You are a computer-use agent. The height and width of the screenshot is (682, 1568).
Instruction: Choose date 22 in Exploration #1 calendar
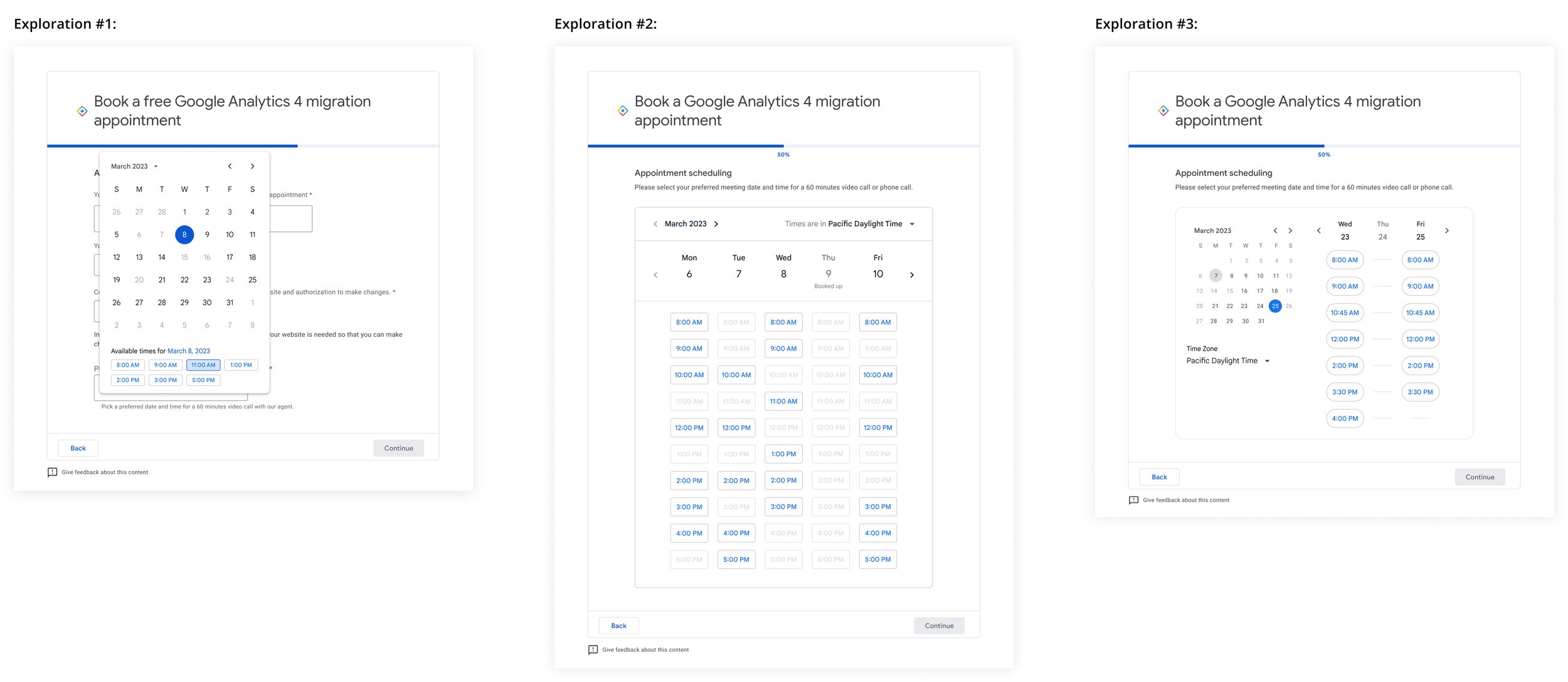click(184, 280)
